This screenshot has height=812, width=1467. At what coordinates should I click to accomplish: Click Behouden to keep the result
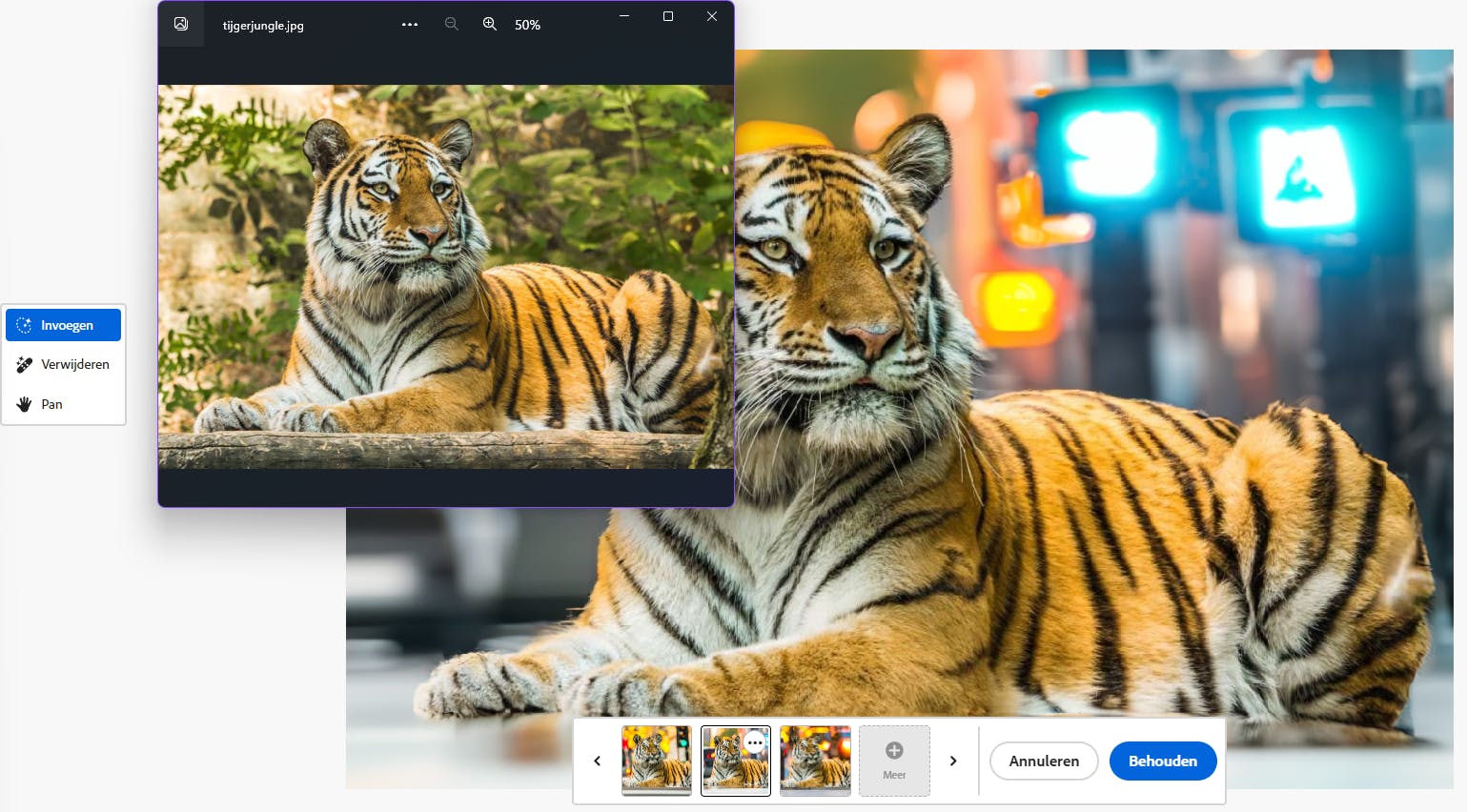(x=1163, y=761)
